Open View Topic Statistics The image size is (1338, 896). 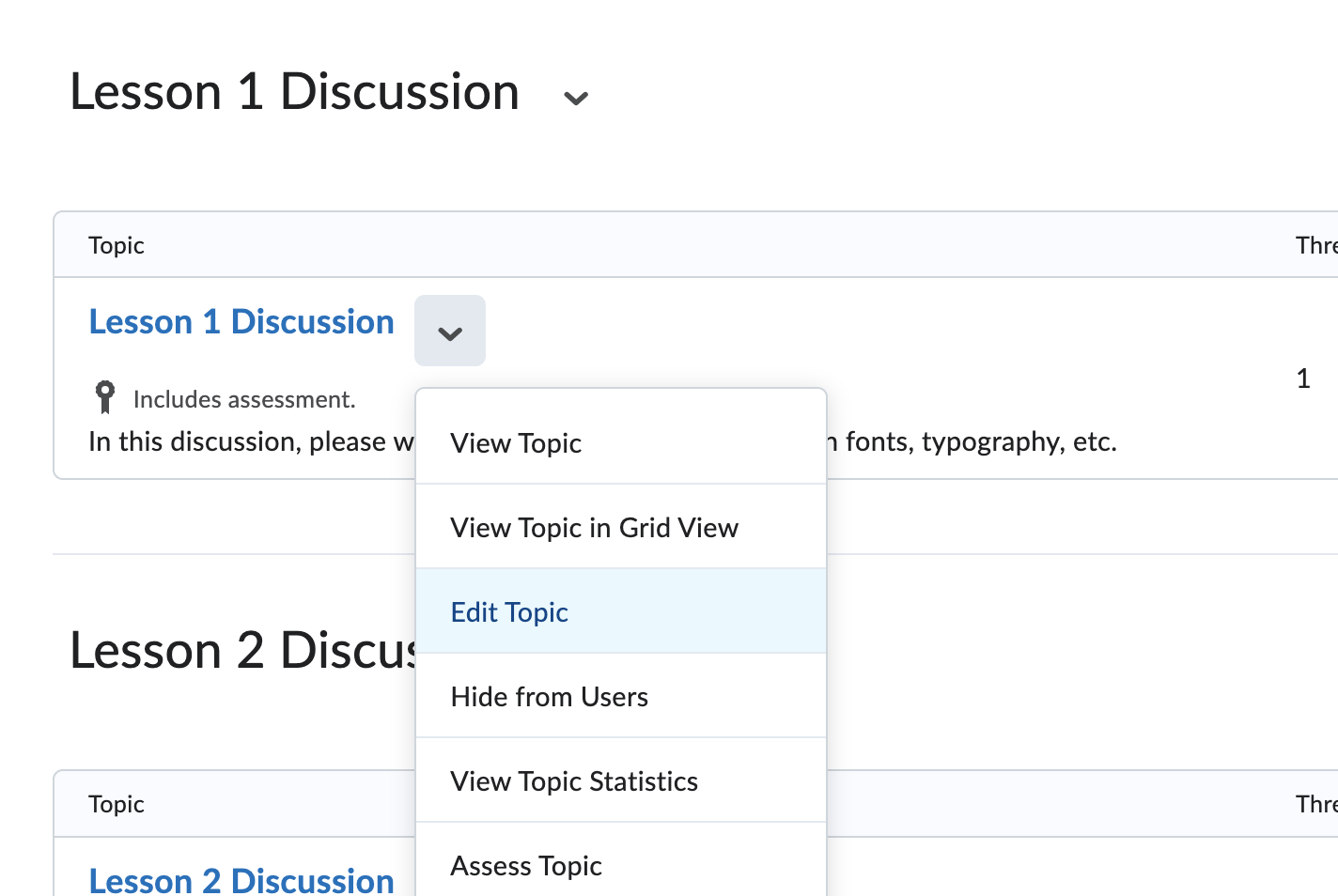(x=573, y=781)
